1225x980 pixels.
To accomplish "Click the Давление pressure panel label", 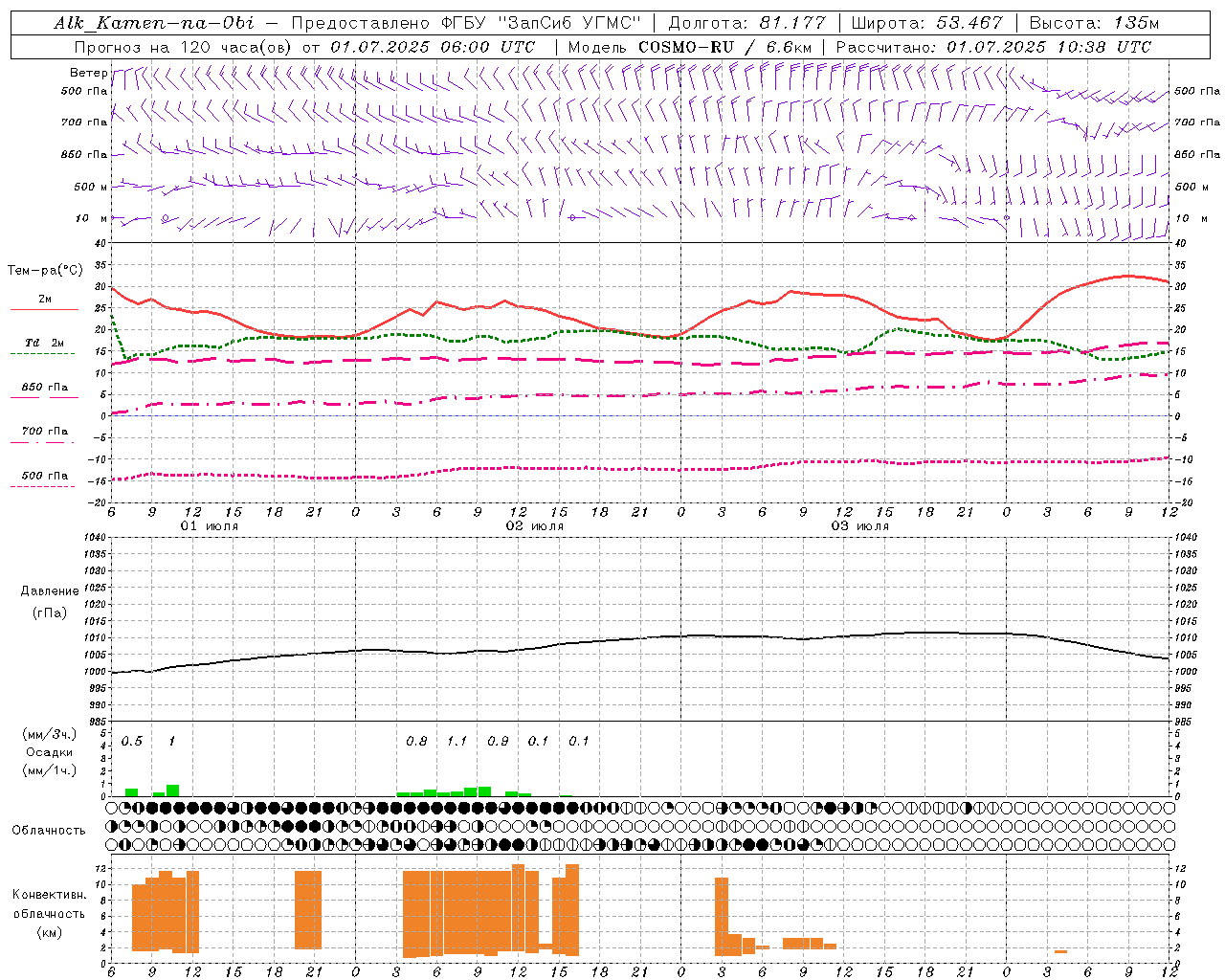I will [50, 591].
